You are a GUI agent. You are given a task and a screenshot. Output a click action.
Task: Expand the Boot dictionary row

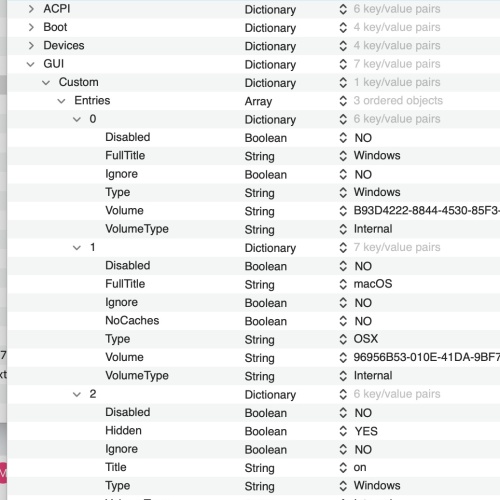31,27
